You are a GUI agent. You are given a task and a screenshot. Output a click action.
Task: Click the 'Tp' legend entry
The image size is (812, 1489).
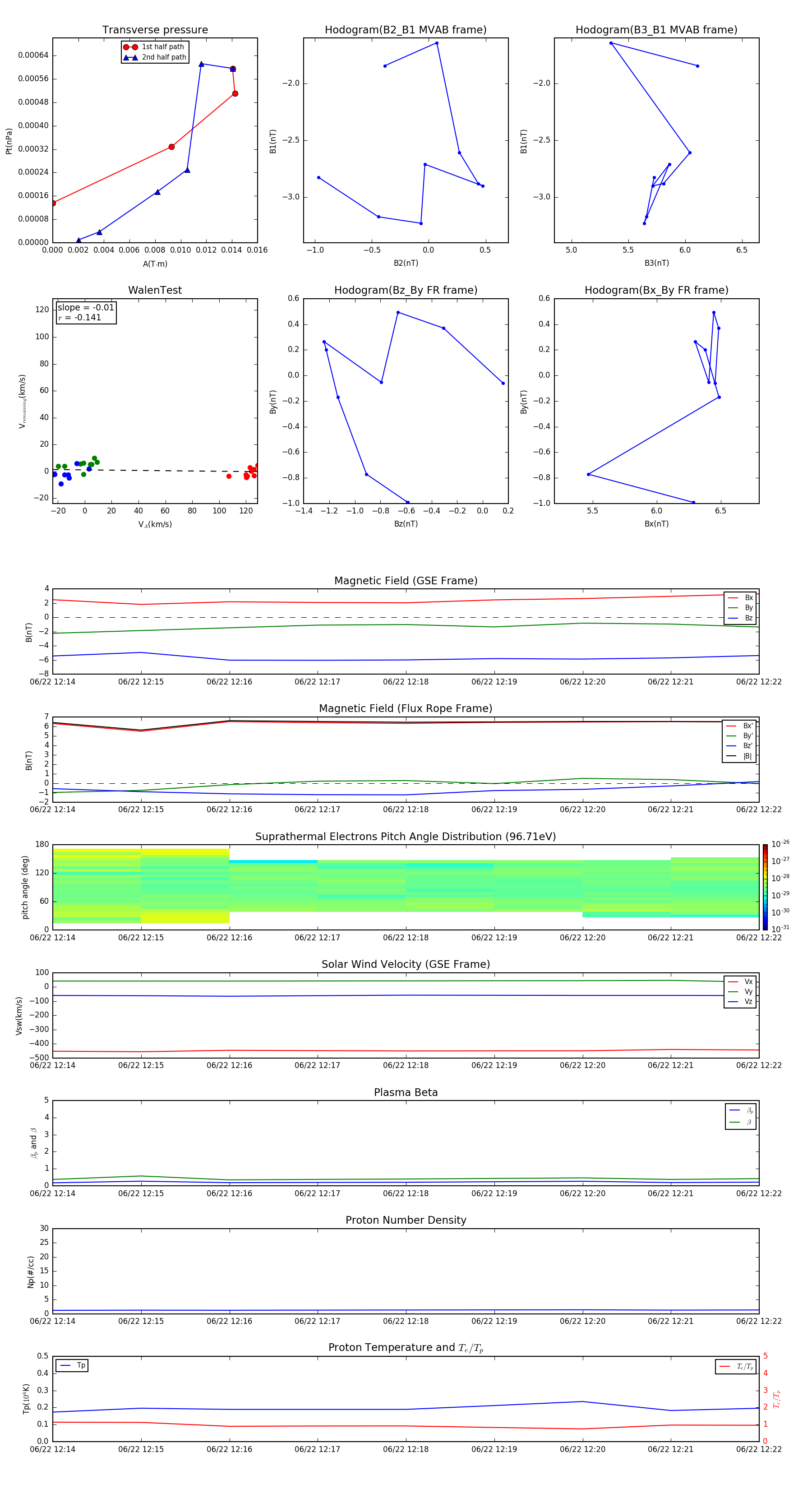coord(72,1366)
